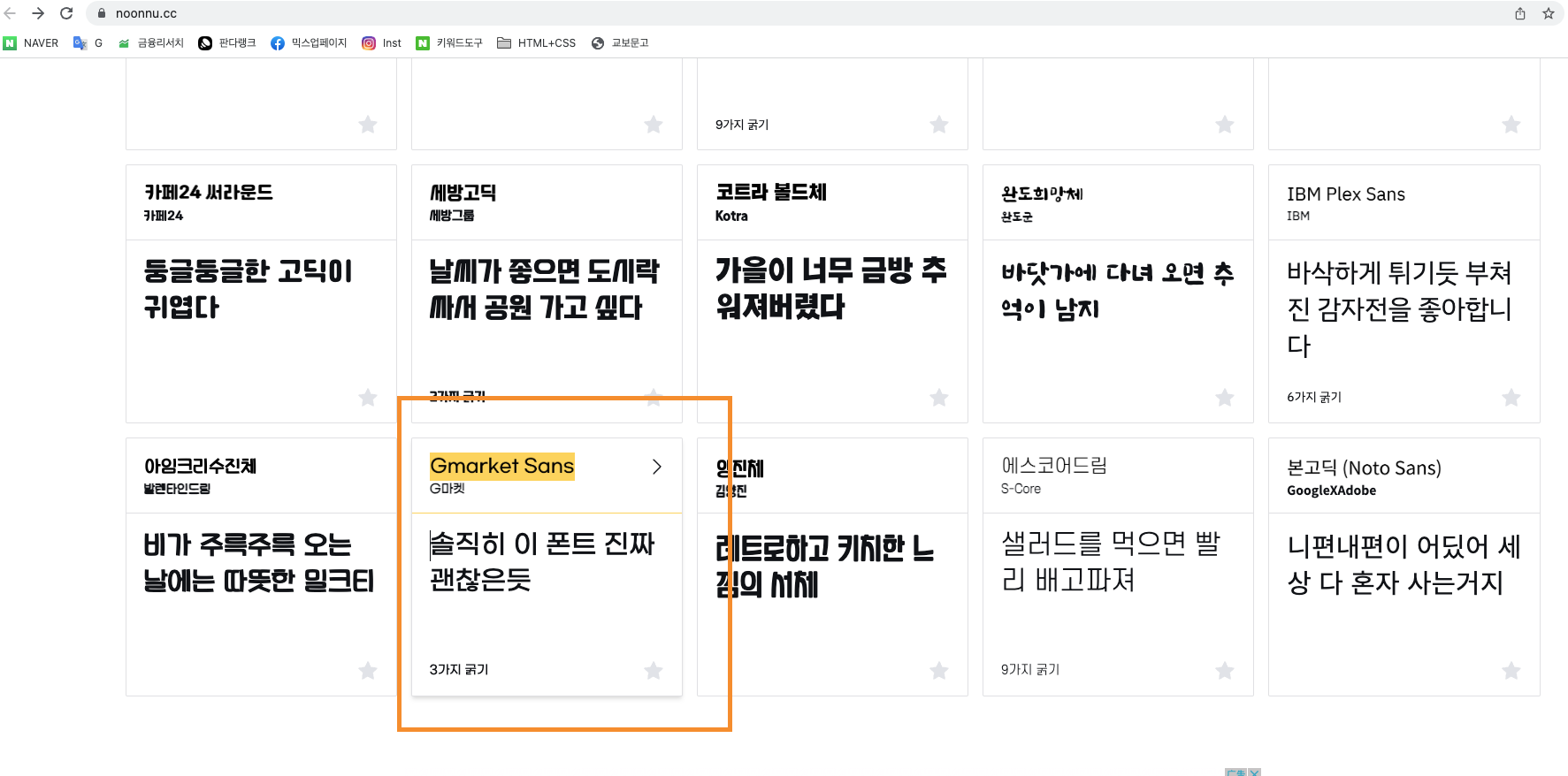
Task: Click maker name S-Core under 에스코어드림
Action: click(x=1021, y=489)
